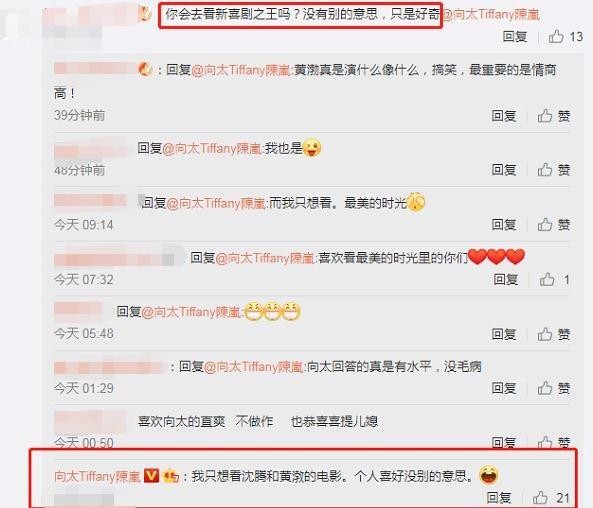Thumbs-up the 今天 01:29 comment

[554, 388]
